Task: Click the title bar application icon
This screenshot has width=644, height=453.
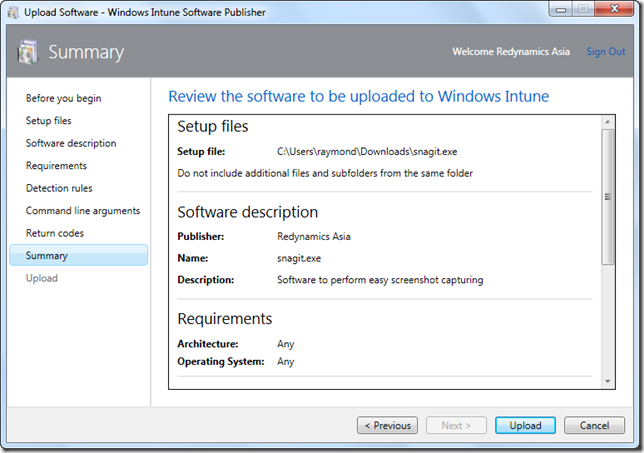Action: (13, 13)
